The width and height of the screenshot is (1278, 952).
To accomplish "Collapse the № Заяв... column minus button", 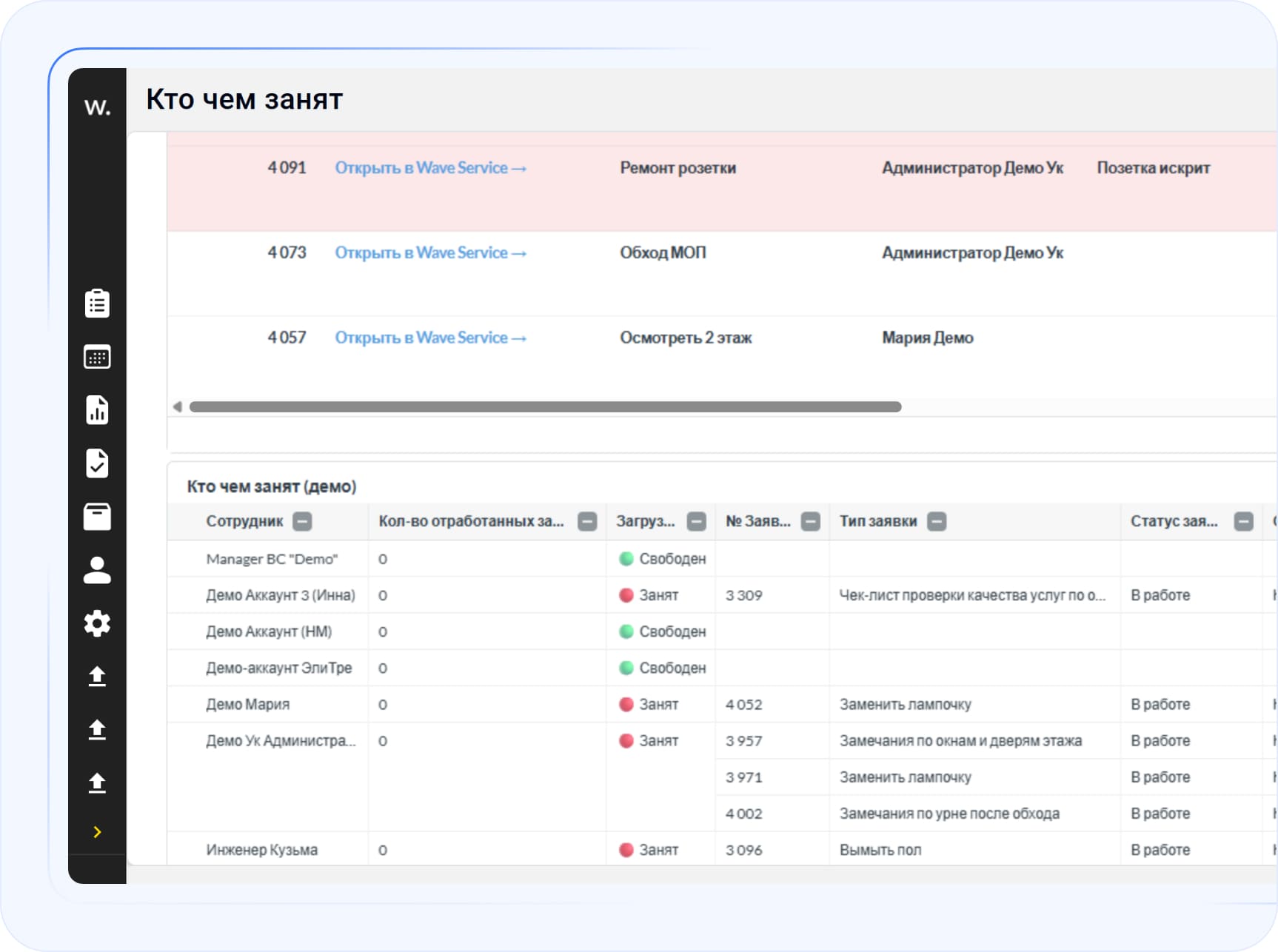I will coord(811,521).
